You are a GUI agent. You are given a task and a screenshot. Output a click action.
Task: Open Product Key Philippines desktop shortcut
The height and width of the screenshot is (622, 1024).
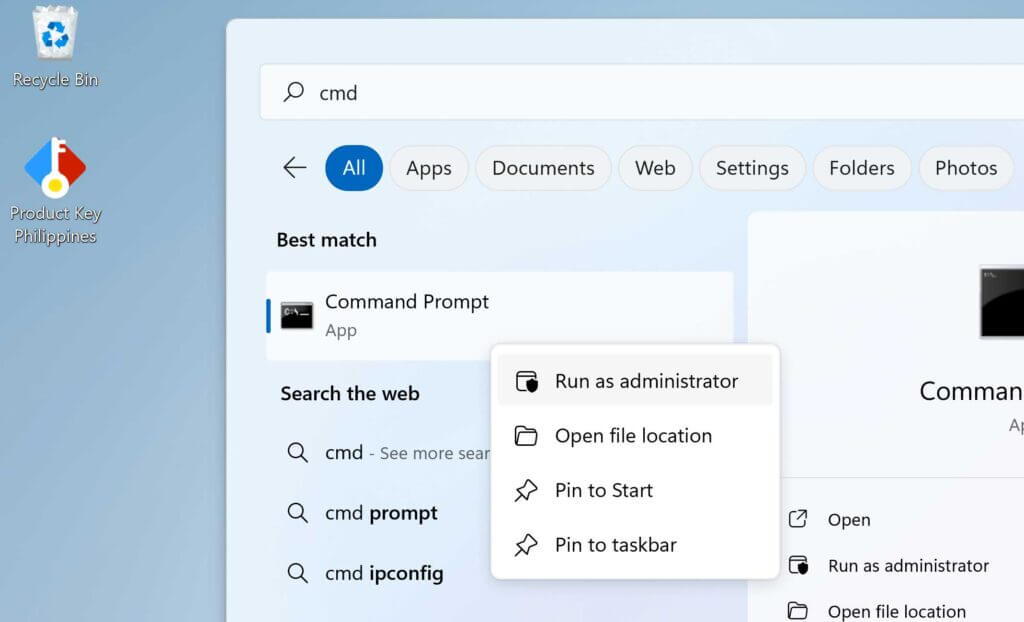[x=56, y=191]
